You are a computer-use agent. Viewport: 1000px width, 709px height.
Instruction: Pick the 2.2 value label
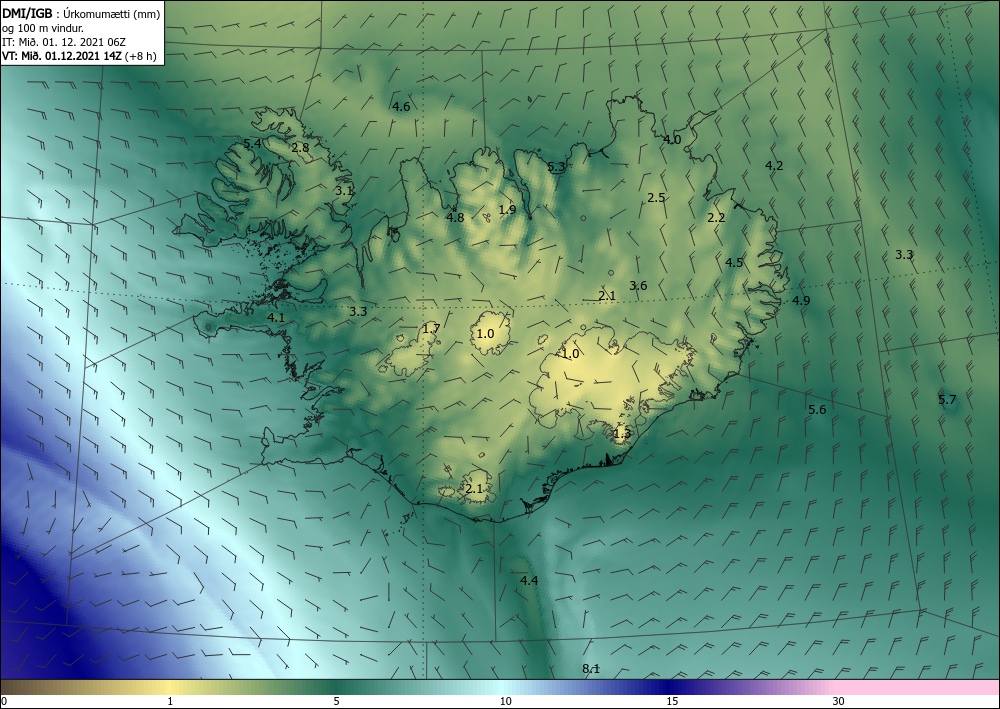(716, 217)
